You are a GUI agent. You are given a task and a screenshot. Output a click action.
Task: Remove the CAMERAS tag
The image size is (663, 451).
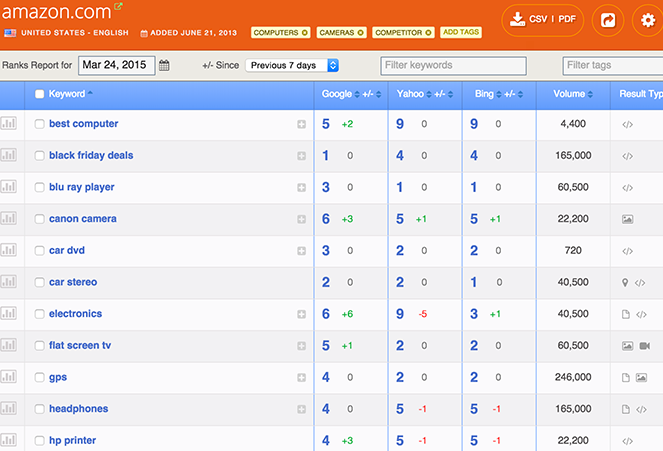[360, 33]
